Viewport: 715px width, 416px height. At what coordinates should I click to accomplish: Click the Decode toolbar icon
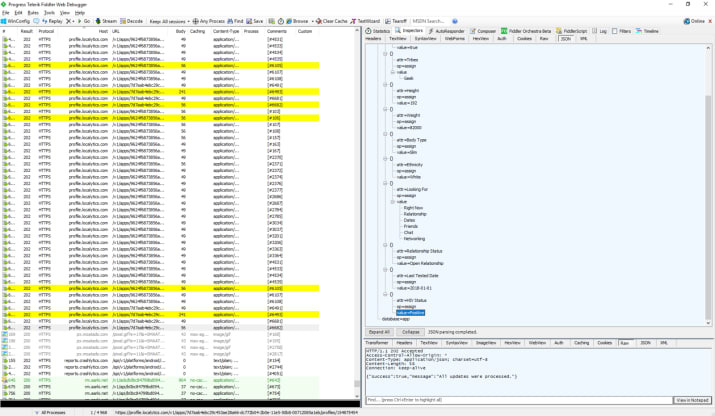[x=132, y=20]
